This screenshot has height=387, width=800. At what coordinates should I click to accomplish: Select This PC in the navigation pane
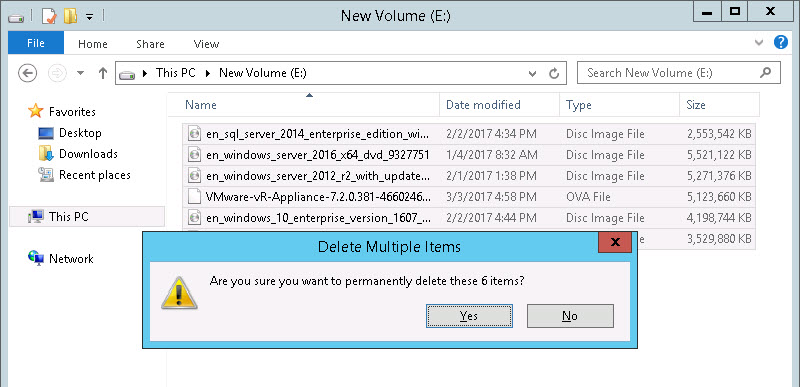[x=69, y=217]
